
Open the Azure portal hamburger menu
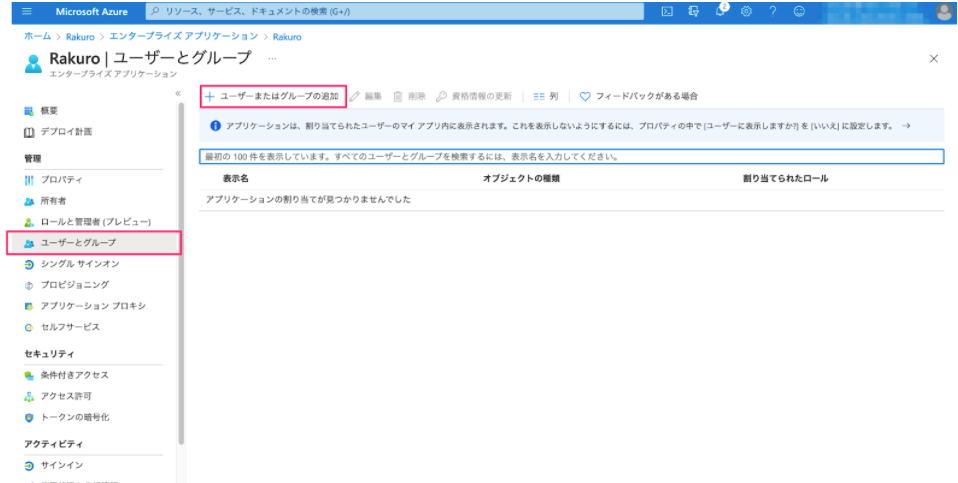coord(27,12)
